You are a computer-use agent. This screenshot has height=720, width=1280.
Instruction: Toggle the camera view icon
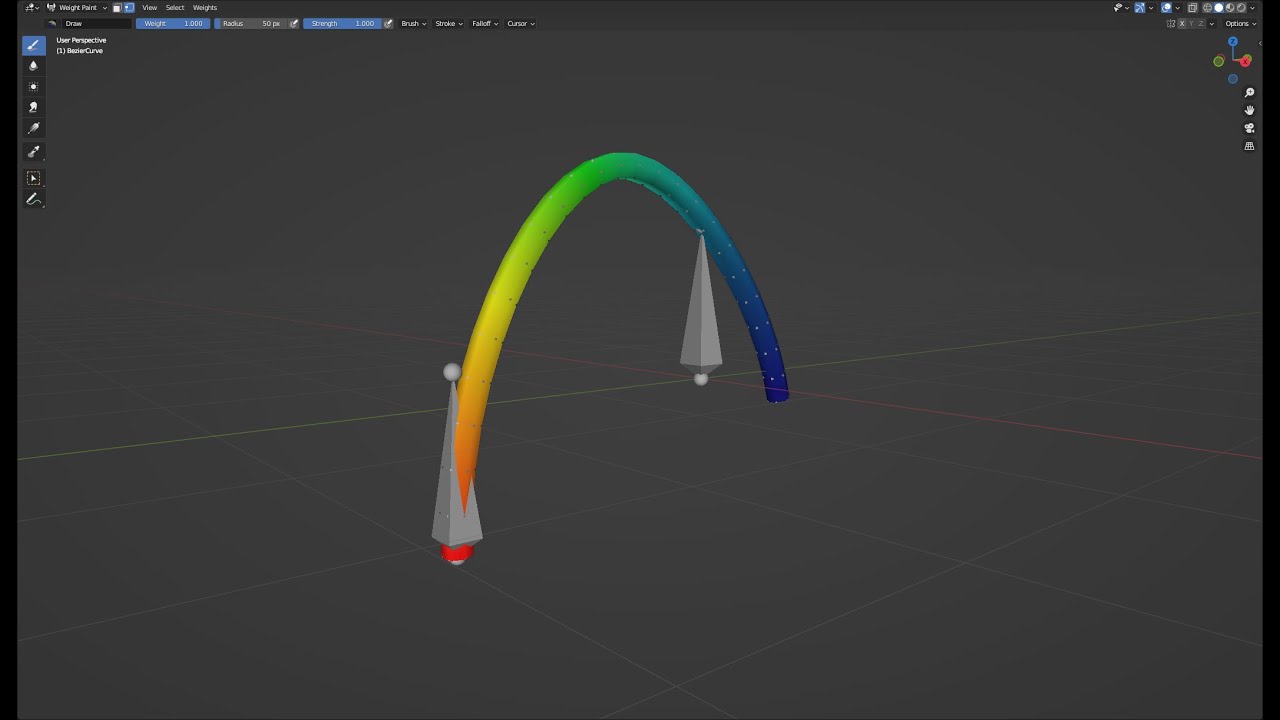click(1249, 128)
